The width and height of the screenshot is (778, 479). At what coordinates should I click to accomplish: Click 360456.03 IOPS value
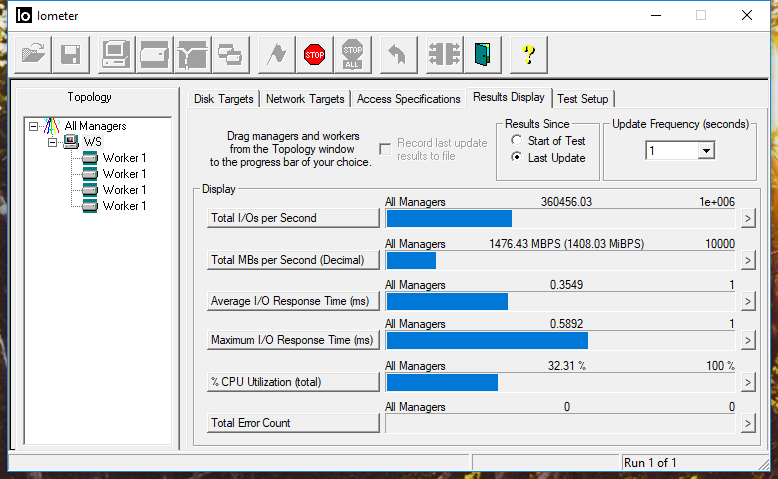566,202
